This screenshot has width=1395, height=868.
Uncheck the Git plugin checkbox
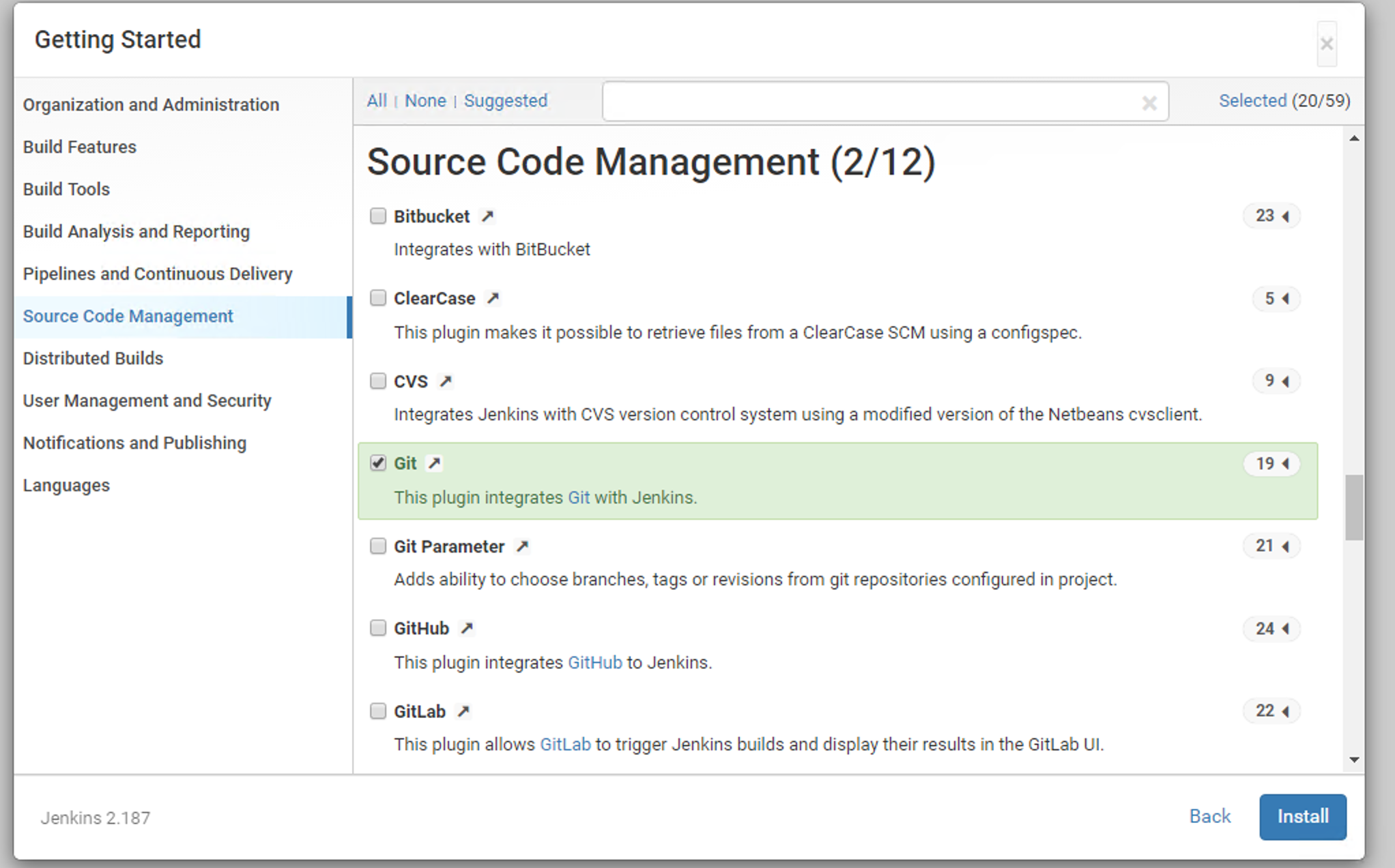coord(378,463)
